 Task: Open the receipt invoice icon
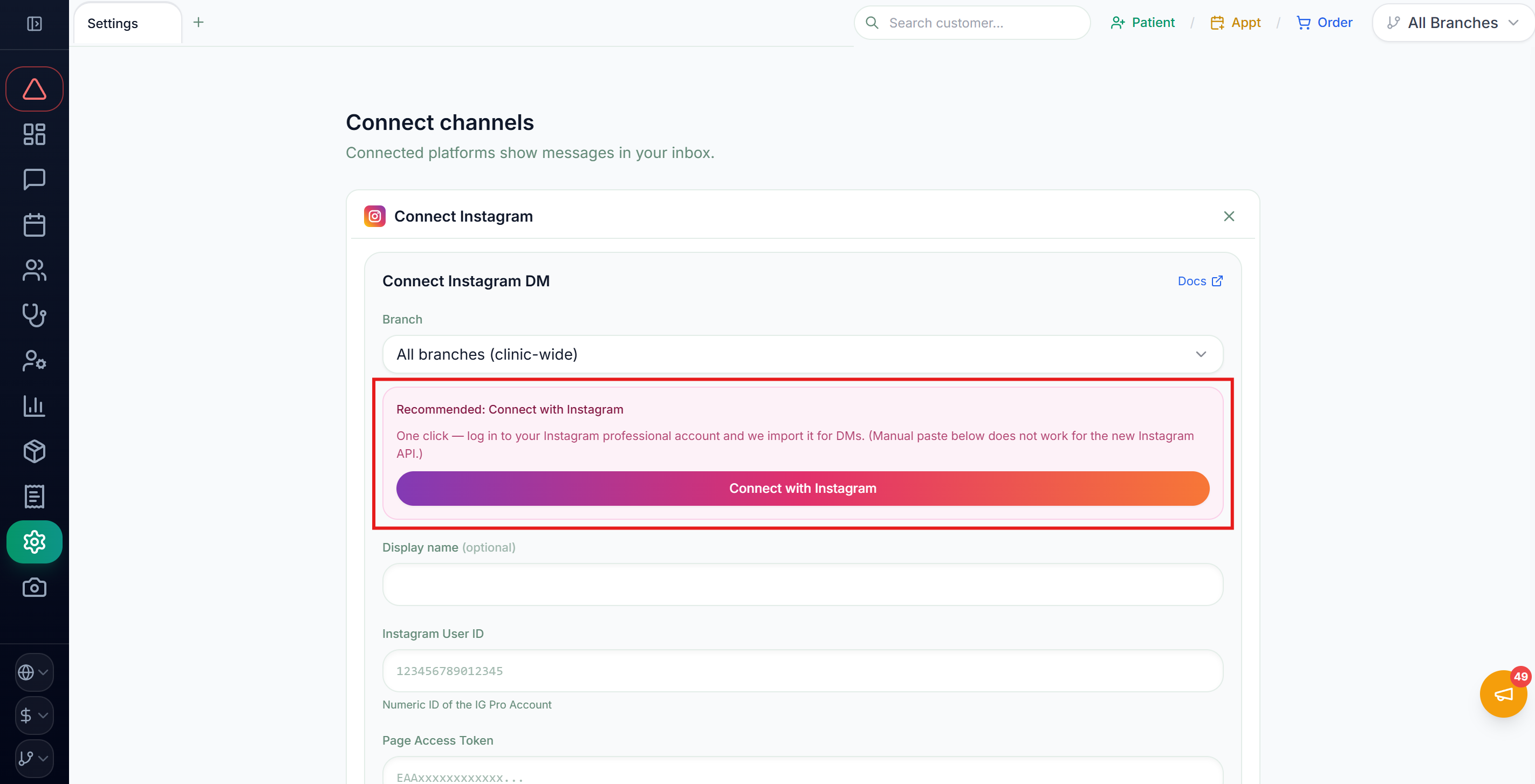click(x=34, y=496)
